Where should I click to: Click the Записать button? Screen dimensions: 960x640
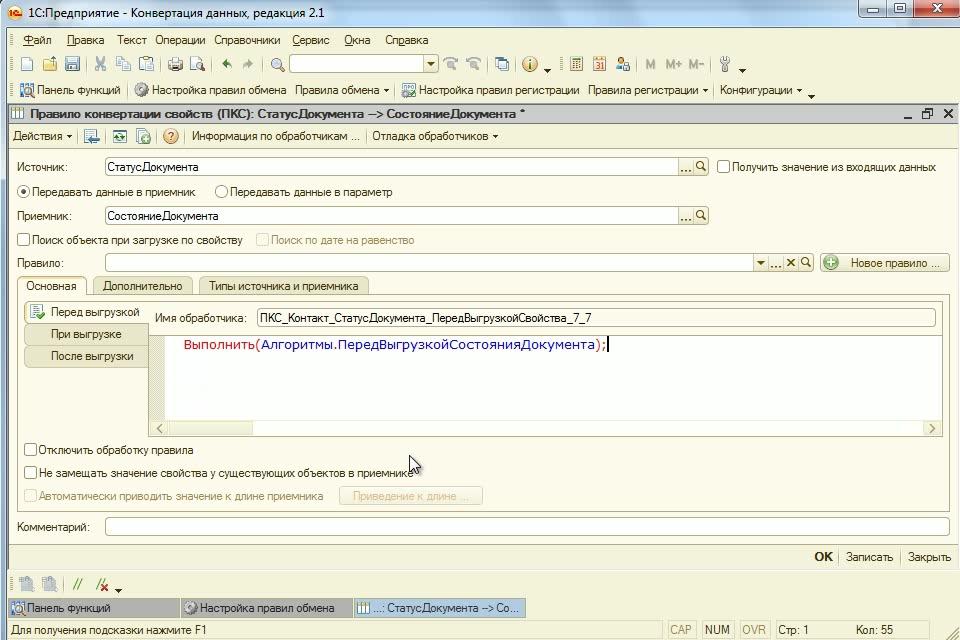(x=869, y=557)
